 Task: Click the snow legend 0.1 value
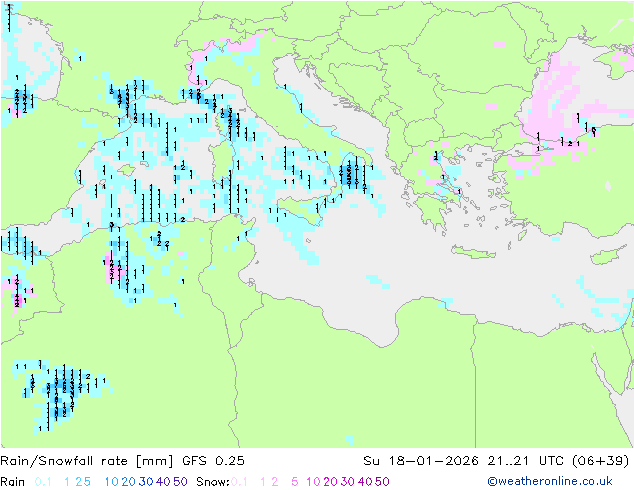[239, 482]
